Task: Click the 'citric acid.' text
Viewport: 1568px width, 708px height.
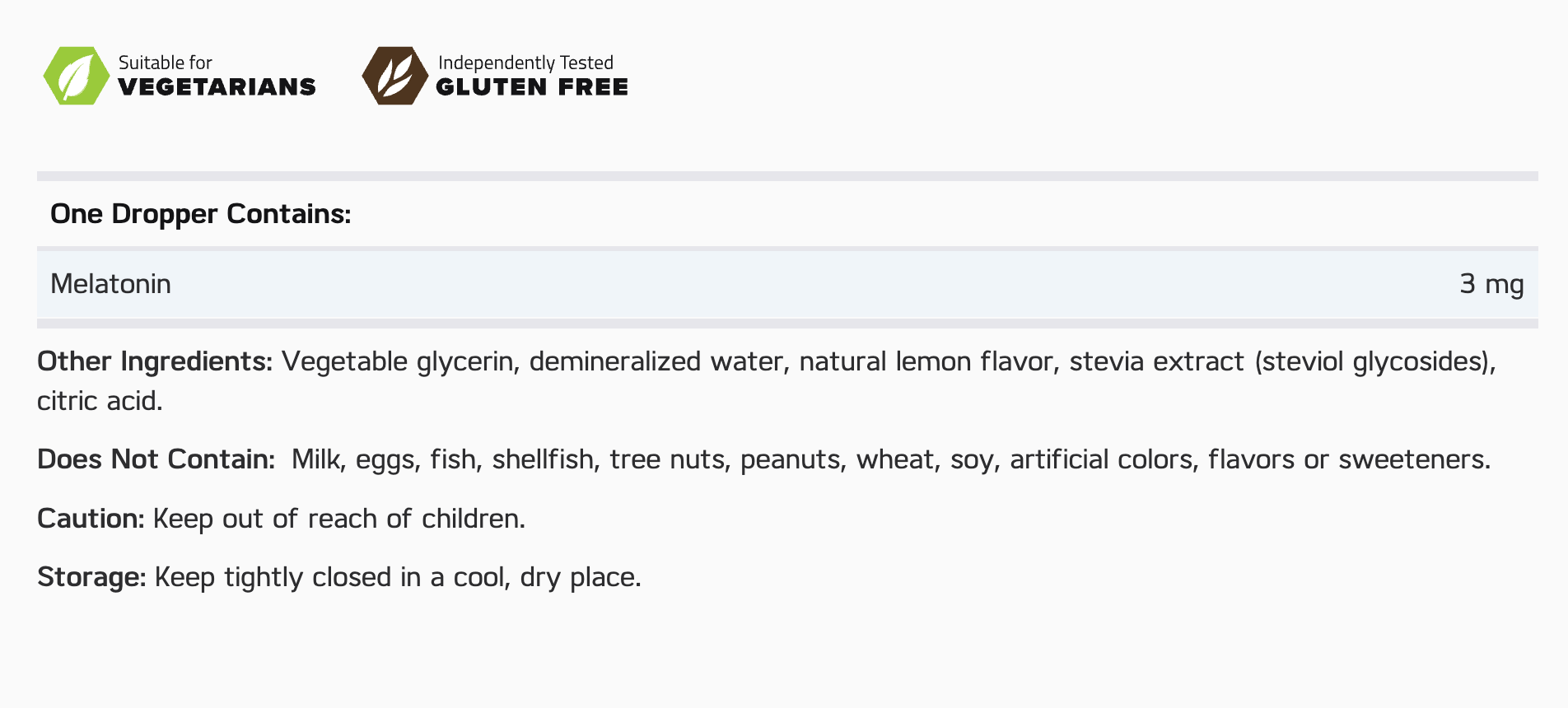Action: [100, 401]
